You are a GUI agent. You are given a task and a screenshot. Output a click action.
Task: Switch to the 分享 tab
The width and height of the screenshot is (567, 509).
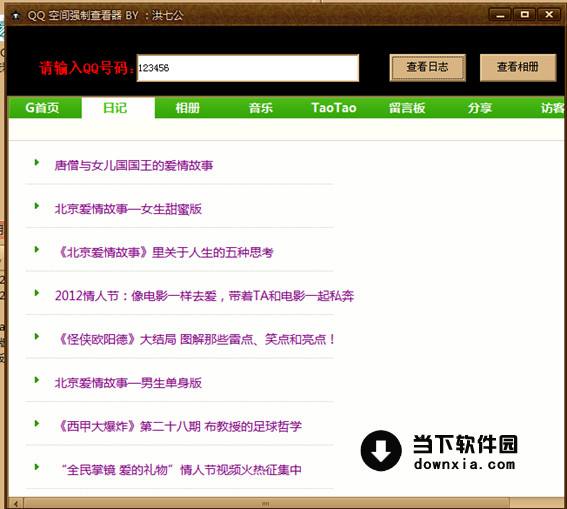480,108
